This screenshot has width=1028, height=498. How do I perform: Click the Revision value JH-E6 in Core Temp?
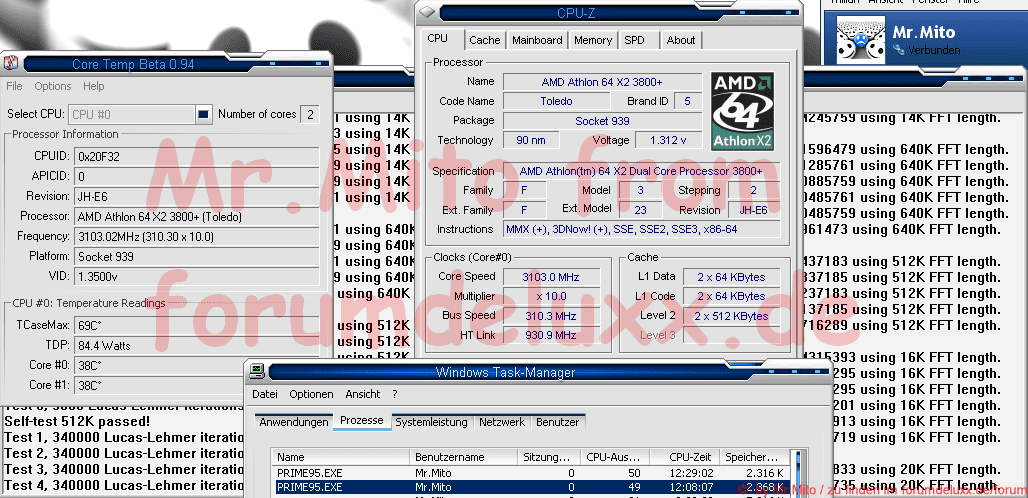197,196
